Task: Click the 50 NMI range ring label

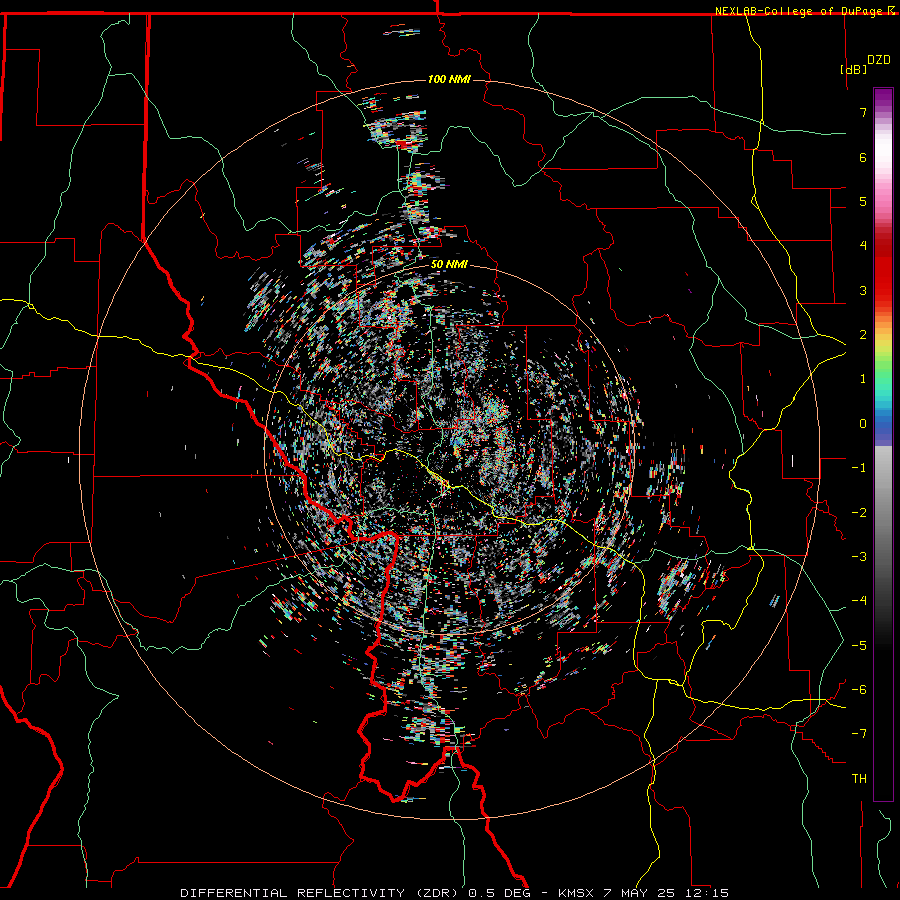Action: [449, 265]
